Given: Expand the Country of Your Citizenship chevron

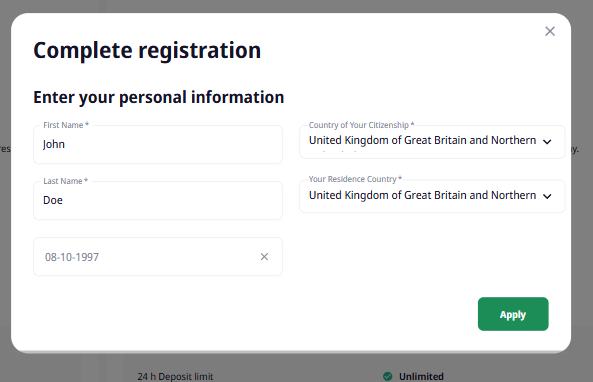Looking at the screenshot, I should (547, 142).
